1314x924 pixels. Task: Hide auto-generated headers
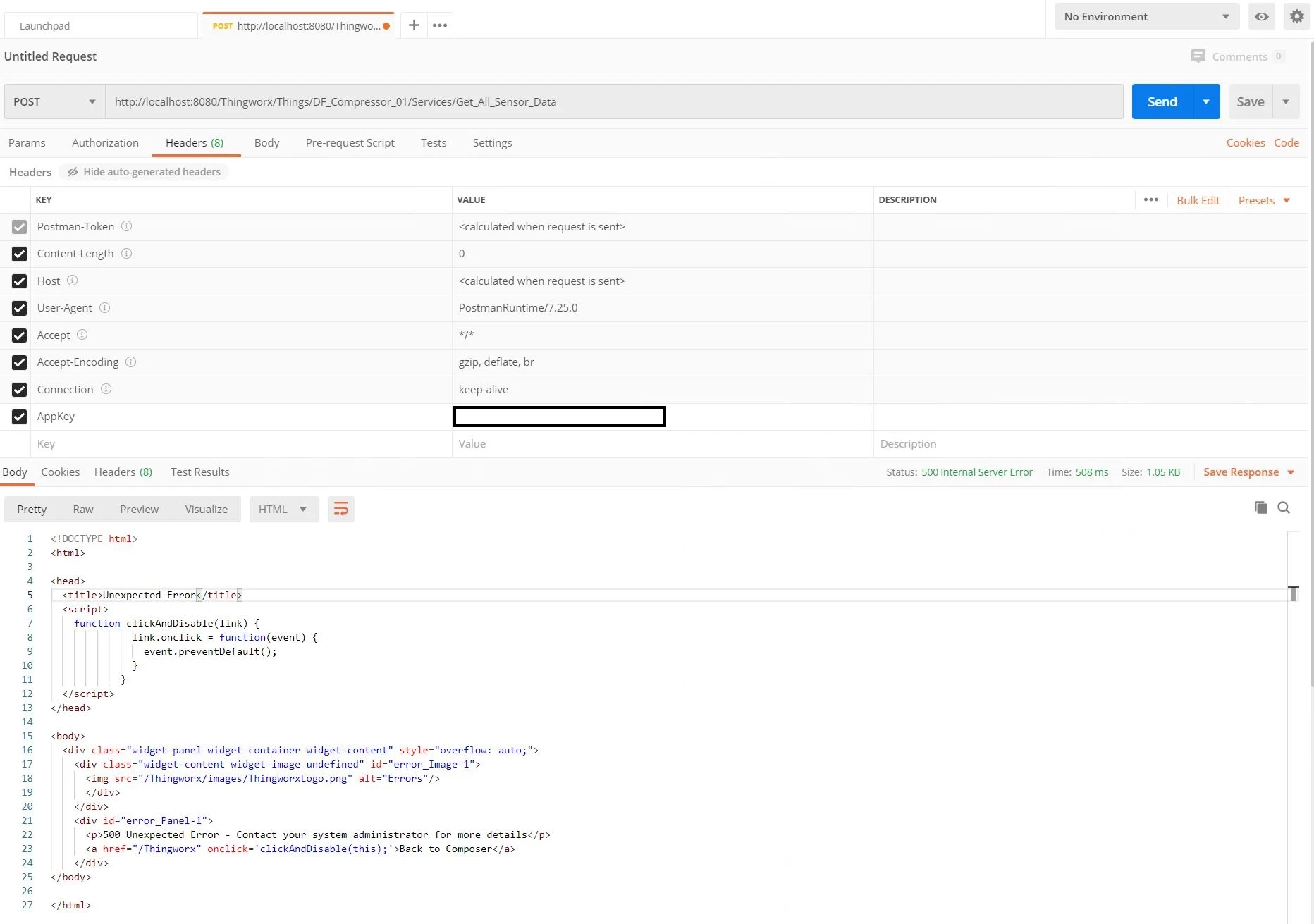pyautogui.click(x=144, y=171)
